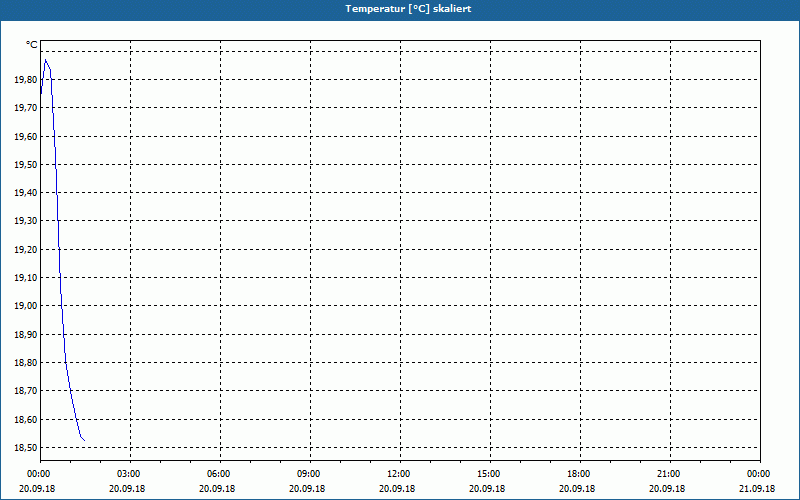Click the chart title 'Temperatur [°C] skaliert'
800x500 pixels.
(x=408, y=9)
